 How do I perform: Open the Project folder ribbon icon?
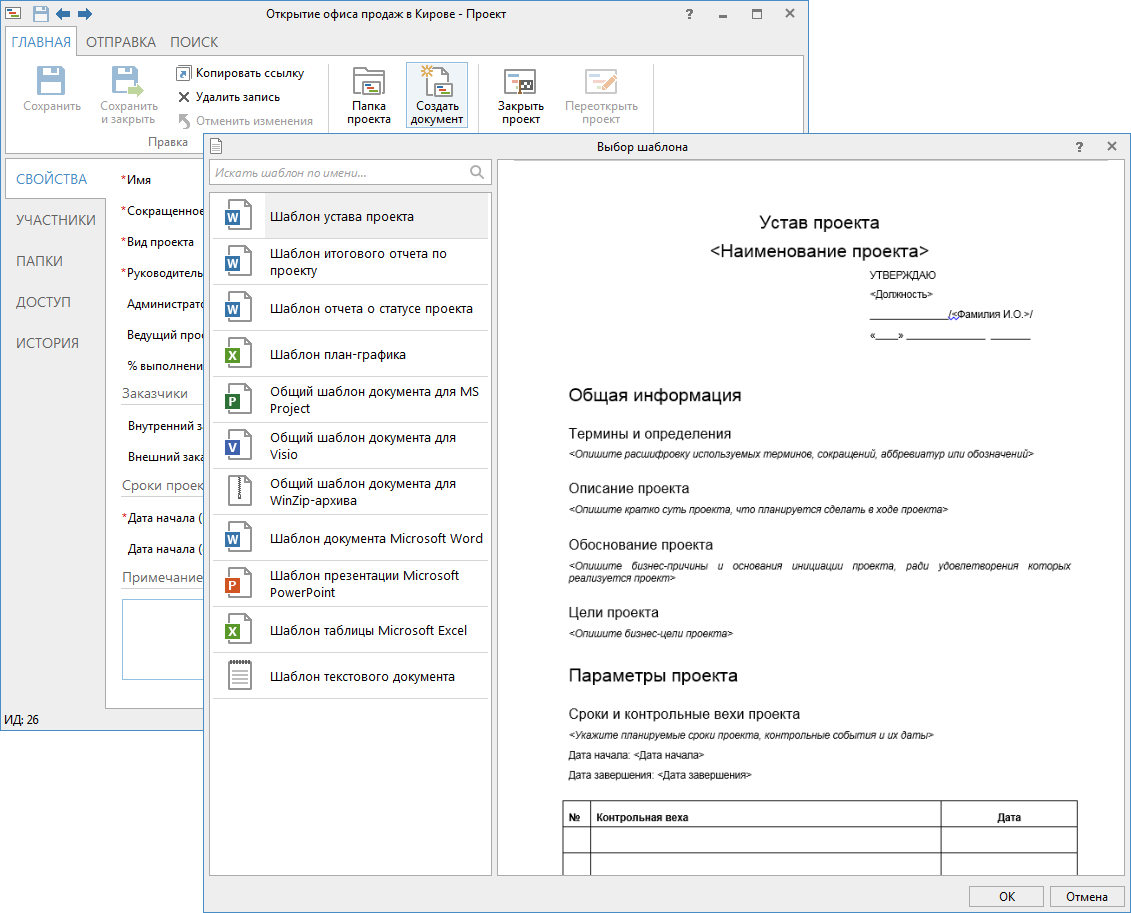[369, 81]
